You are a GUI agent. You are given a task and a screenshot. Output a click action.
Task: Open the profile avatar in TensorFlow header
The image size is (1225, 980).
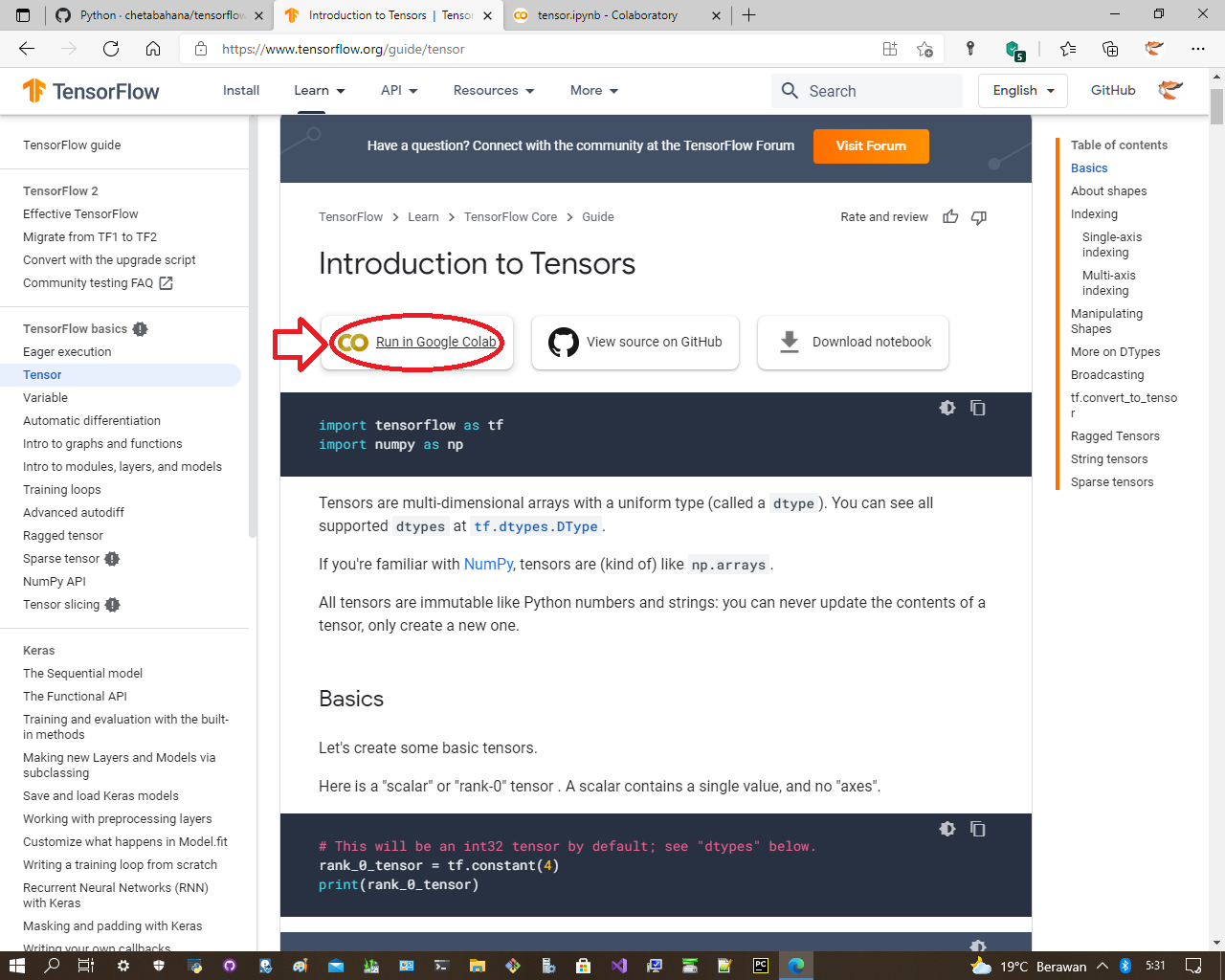tap(1170, 91)
